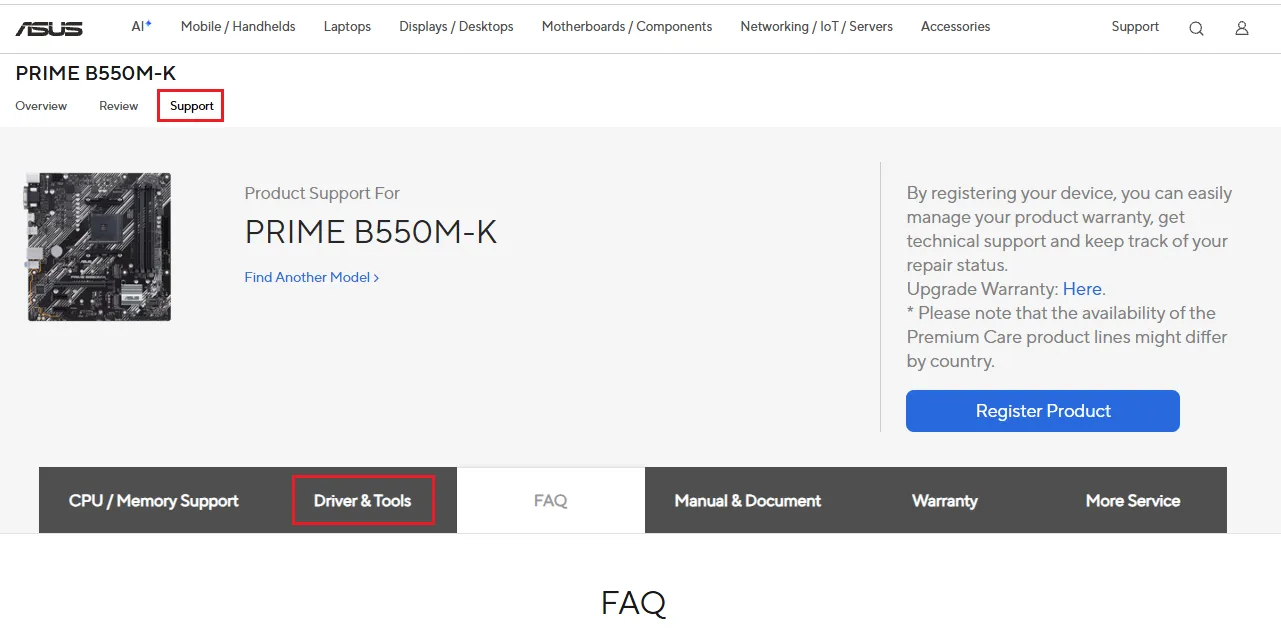Switch to the Overview tab
Image resolution: width=1281 pixels, height=640 pixels.
tap(41, 106)
